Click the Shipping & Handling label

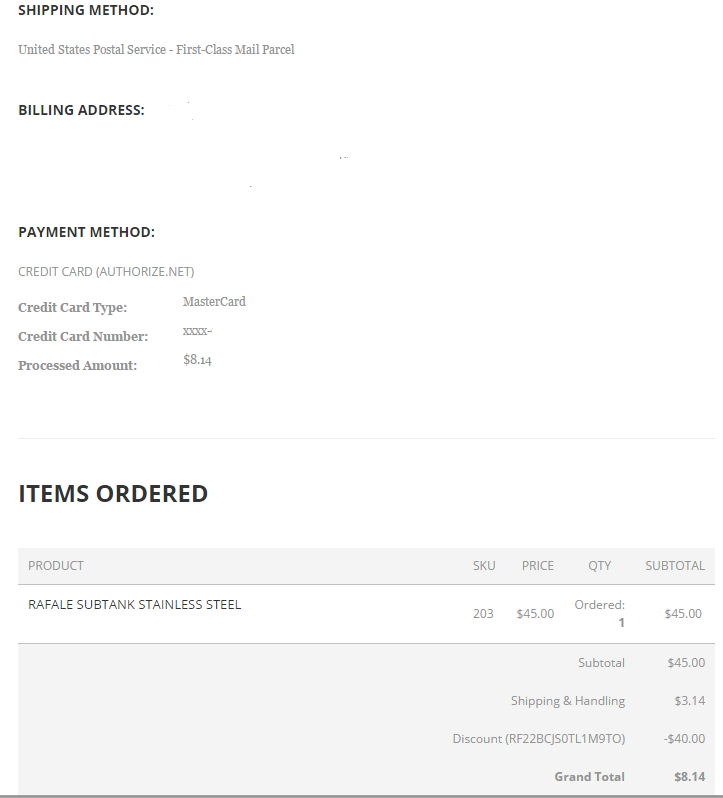point(567,701)
